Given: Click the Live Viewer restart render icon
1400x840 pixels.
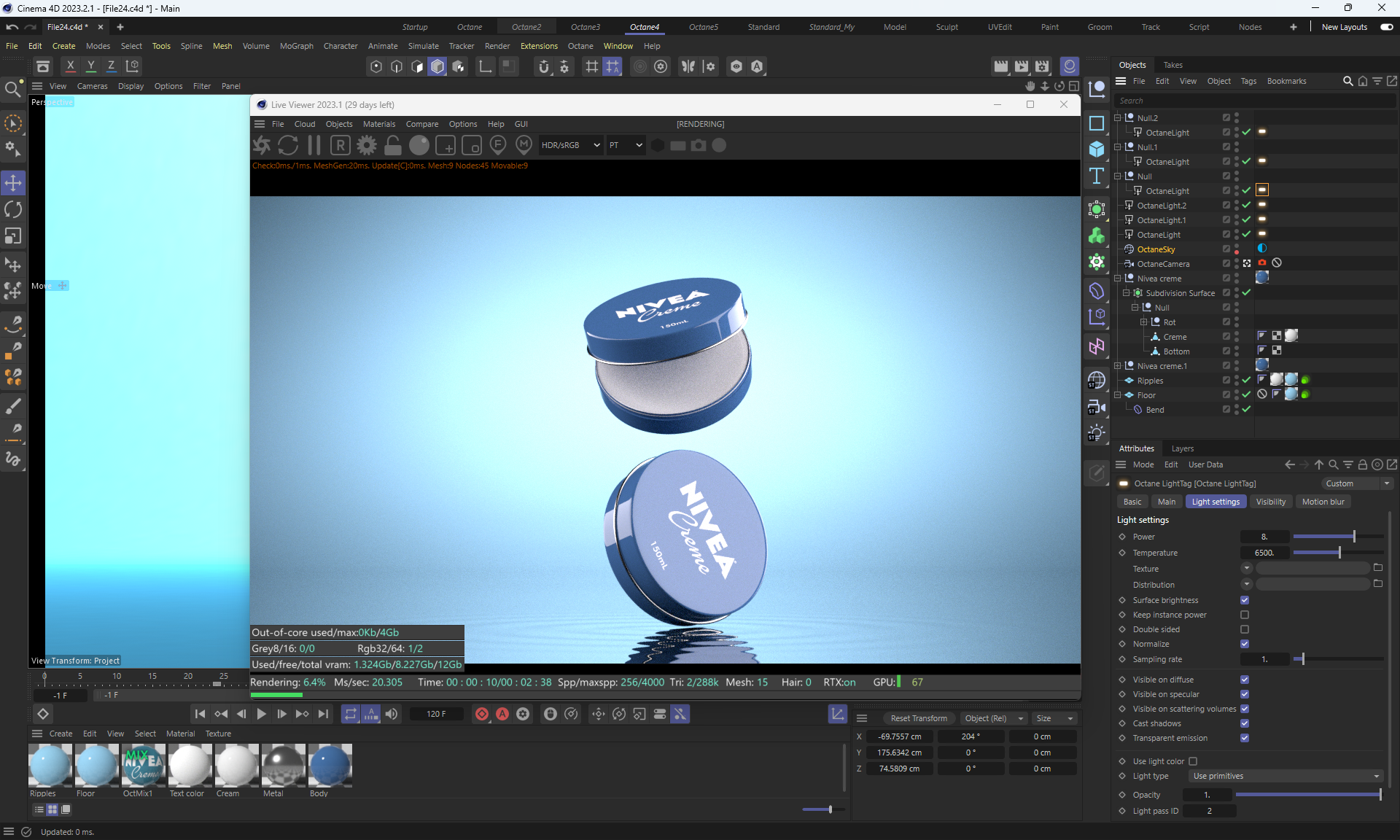Looking at the screenshot, I should coord(288,145).
